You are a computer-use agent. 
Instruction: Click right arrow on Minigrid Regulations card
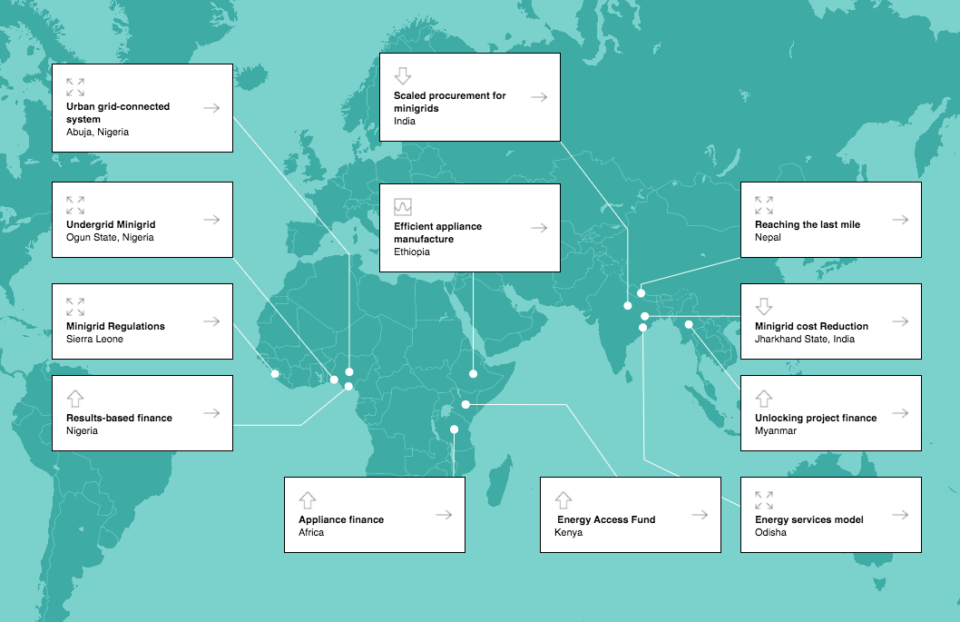211,321
